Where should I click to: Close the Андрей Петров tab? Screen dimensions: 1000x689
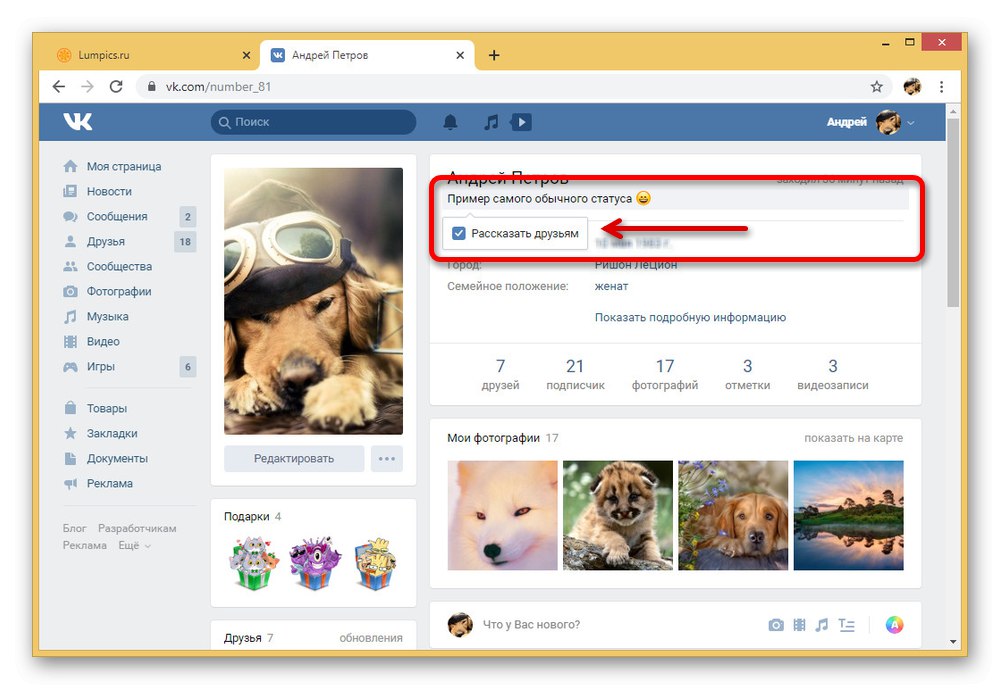460,55
